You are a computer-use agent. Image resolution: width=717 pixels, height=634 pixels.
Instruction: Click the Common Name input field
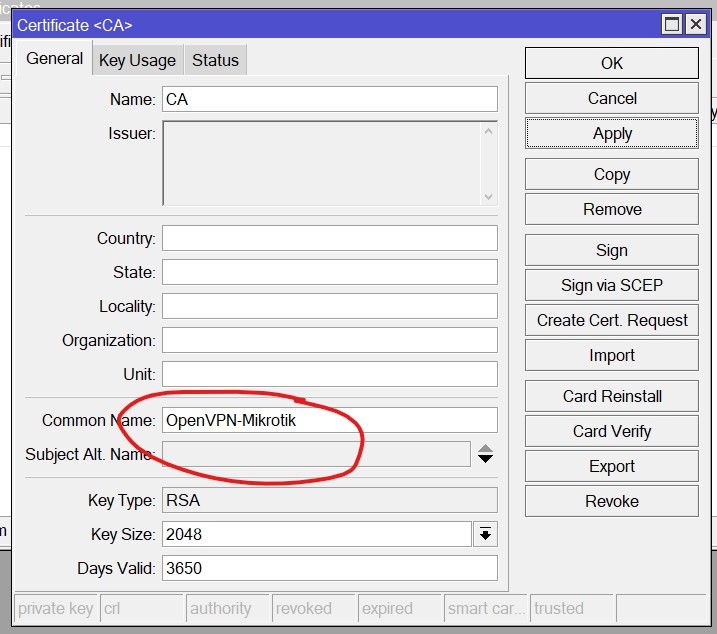329,420
